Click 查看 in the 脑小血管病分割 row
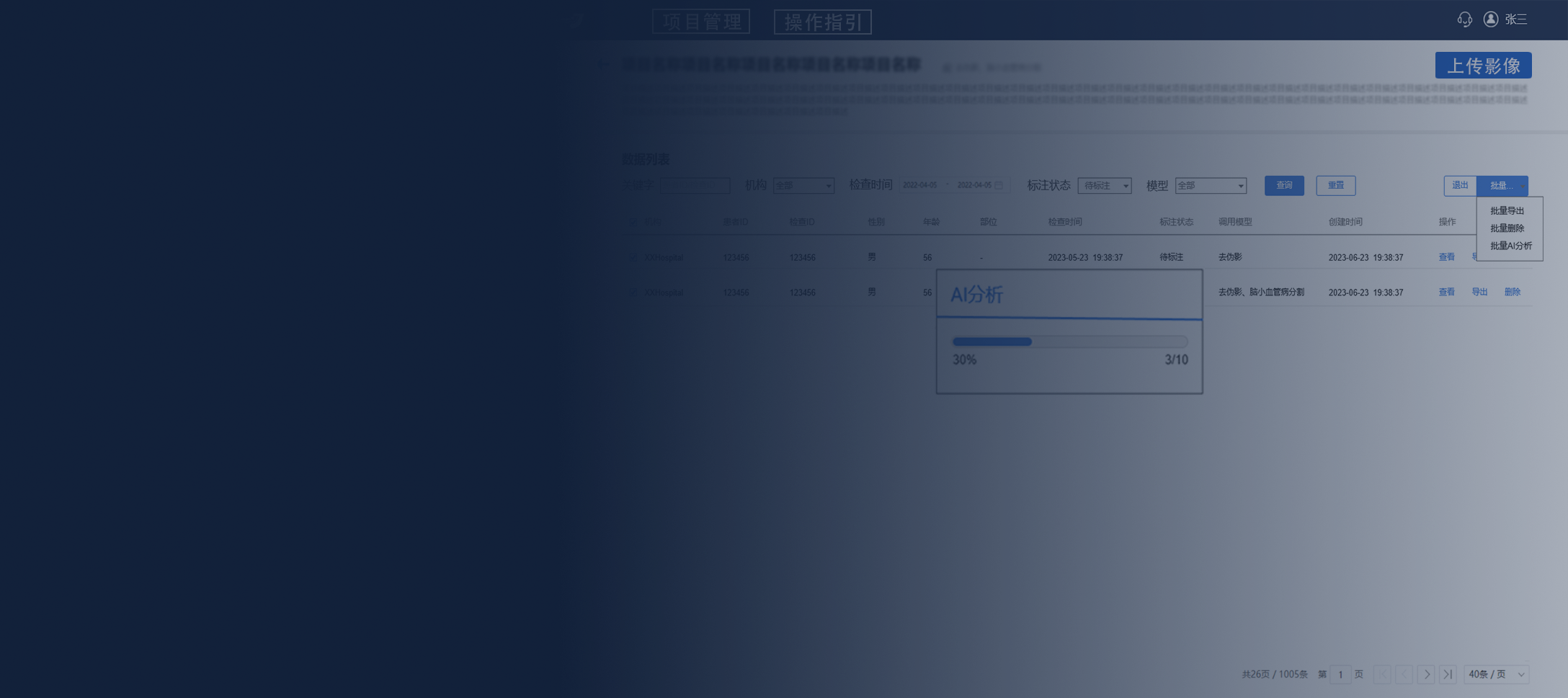1568x698 pixels. point(1447,292)
